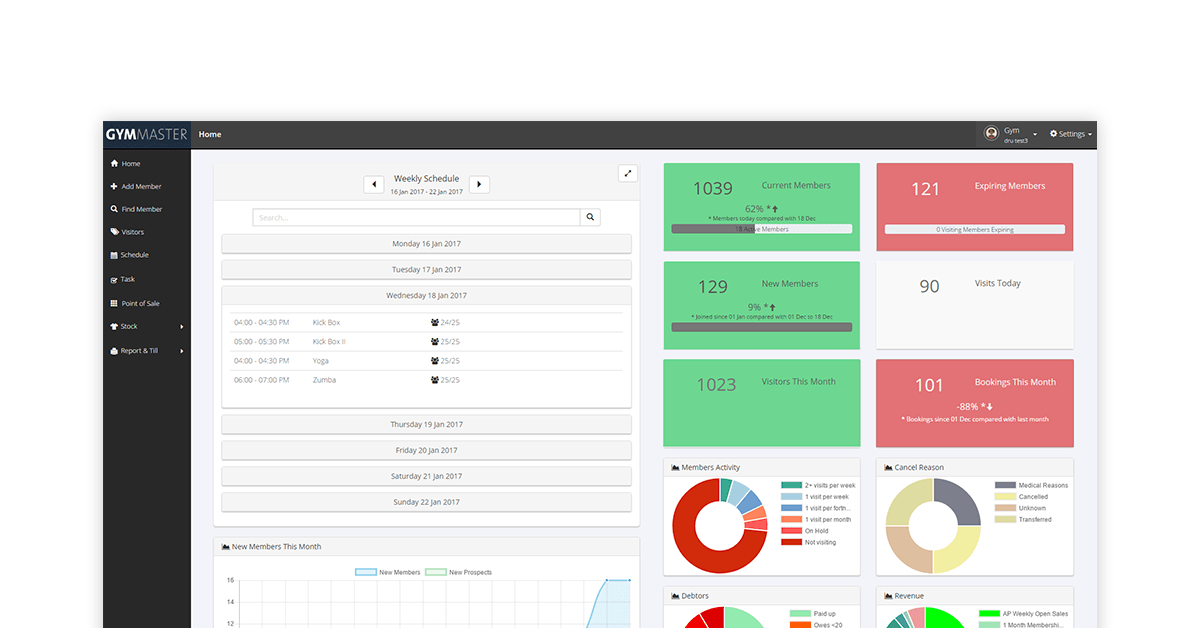Toggle Cancelled legend entry

[x=1021, y=497]
